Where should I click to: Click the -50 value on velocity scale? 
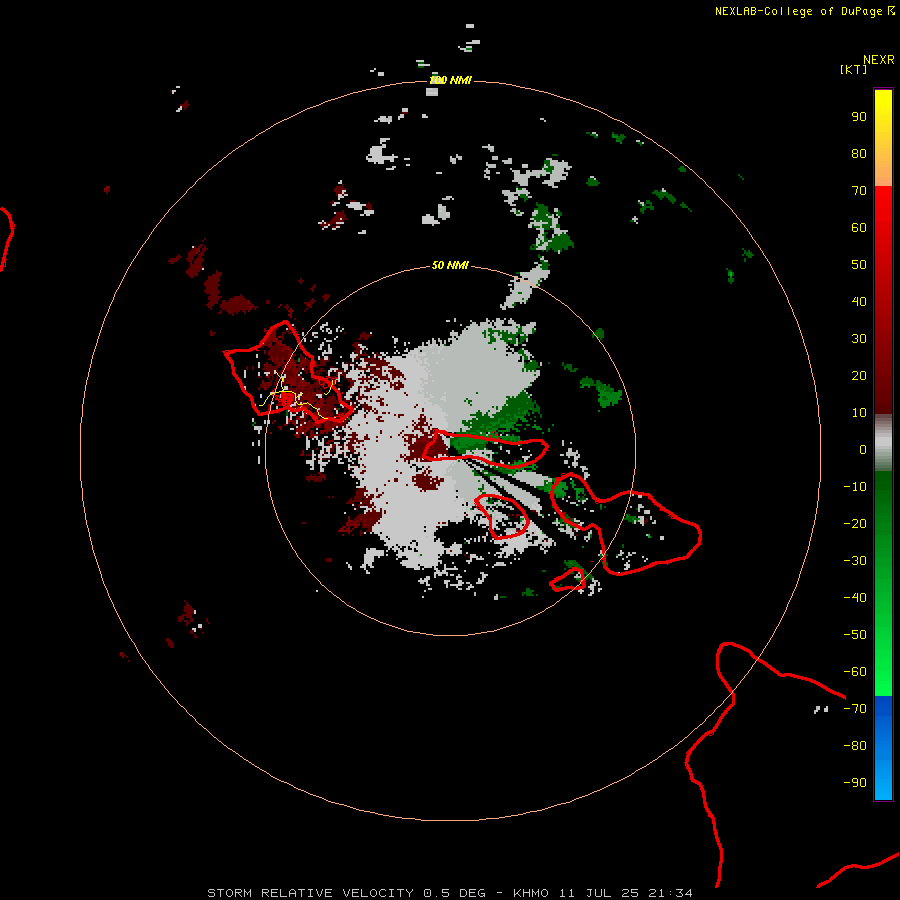855,635
